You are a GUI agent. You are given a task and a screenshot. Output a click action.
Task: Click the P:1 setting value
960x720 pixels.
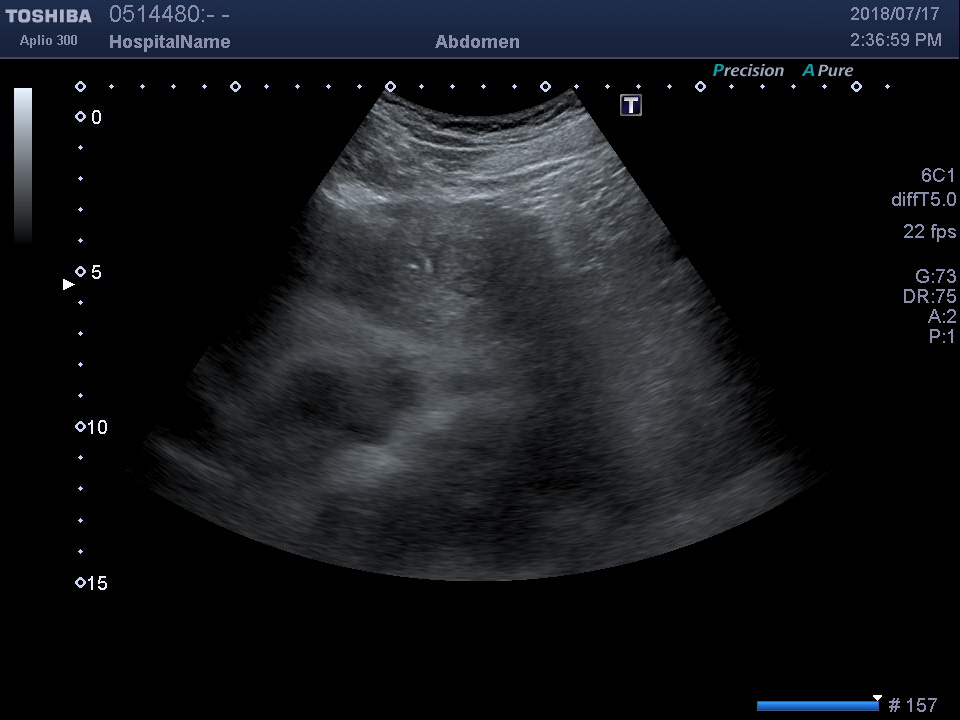(x=942, y=336)
